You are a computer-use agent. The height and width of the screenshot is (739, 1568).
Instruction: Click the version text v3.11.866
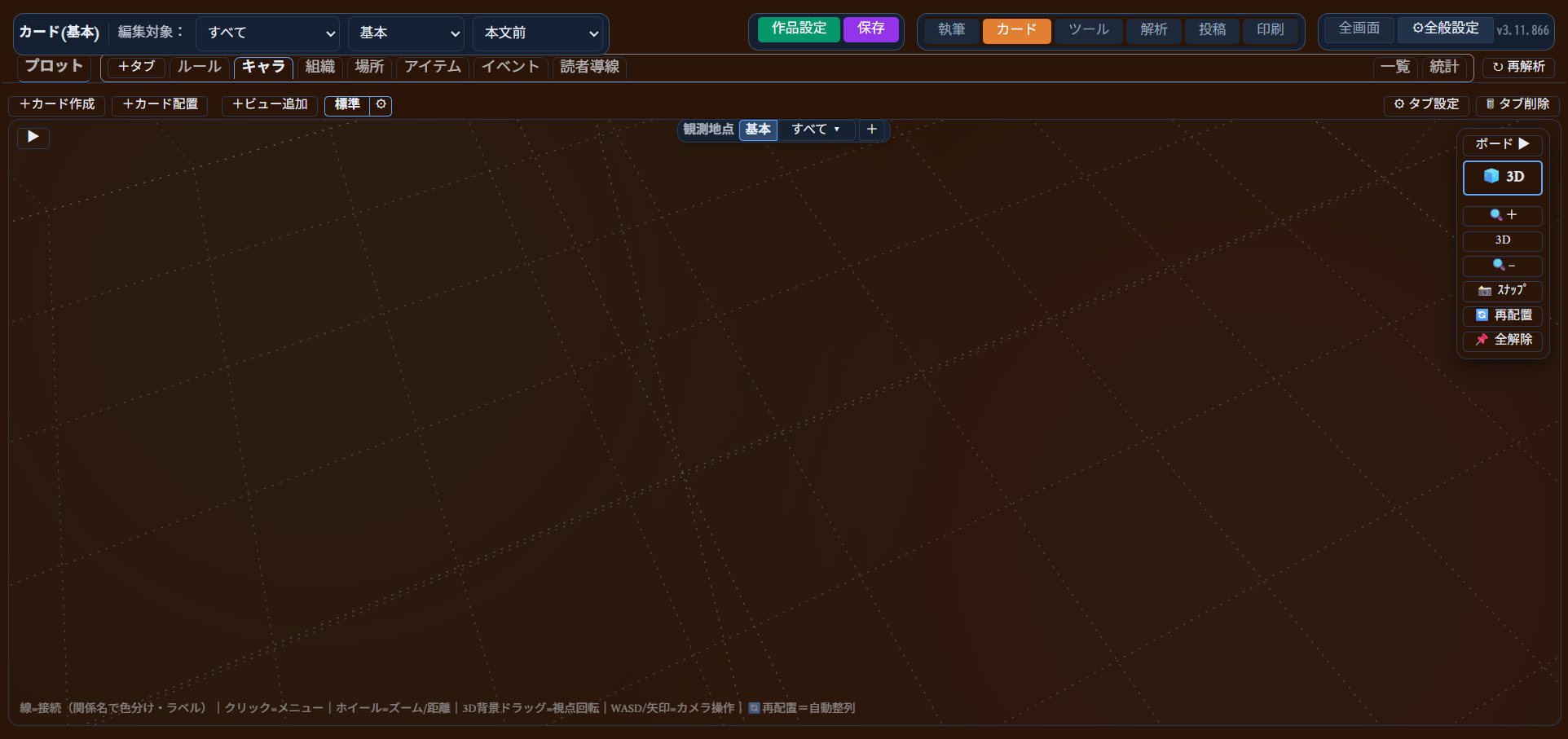click(x=1522, y=30)
